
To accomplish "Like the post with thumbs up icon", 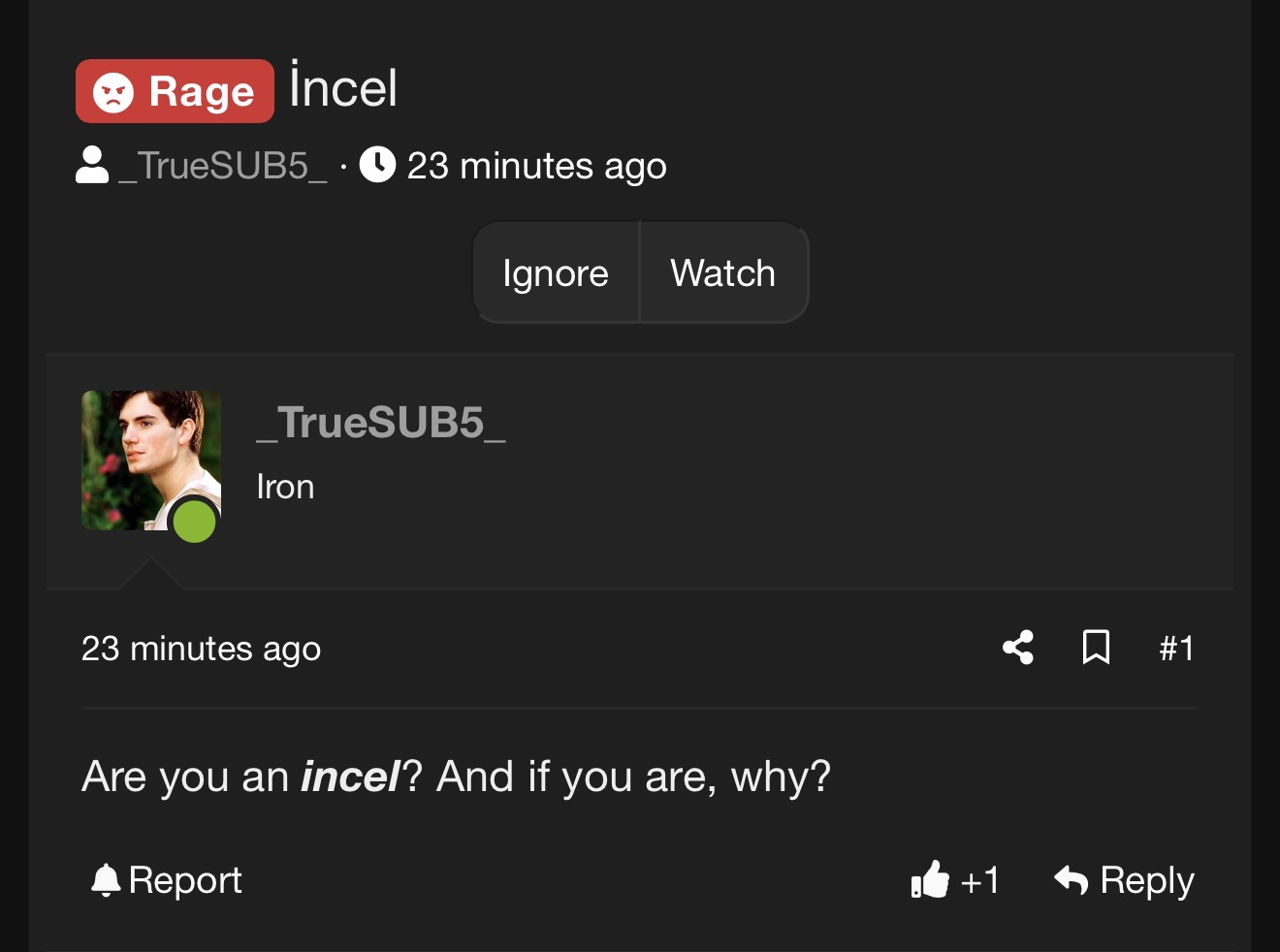I will [929, 879].
